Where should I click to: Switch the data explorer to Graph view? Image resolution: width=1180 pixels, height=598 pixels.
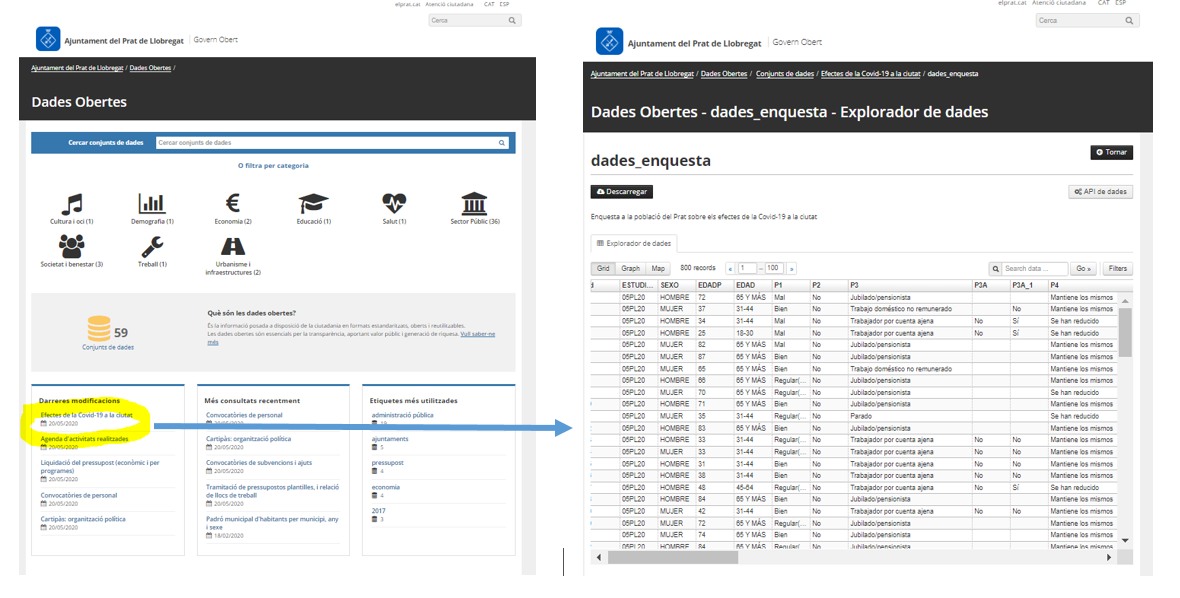(x=630, y=268)
